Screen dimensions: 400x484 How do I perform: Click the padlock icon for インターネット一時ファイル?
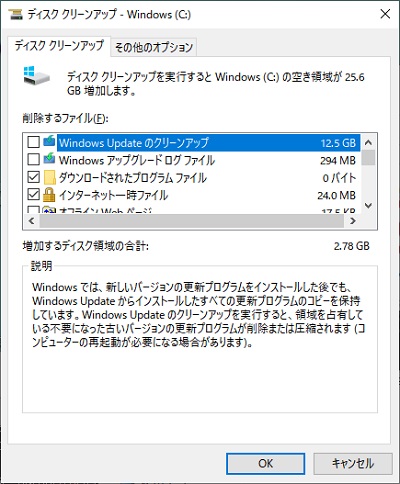click(49, 195)
